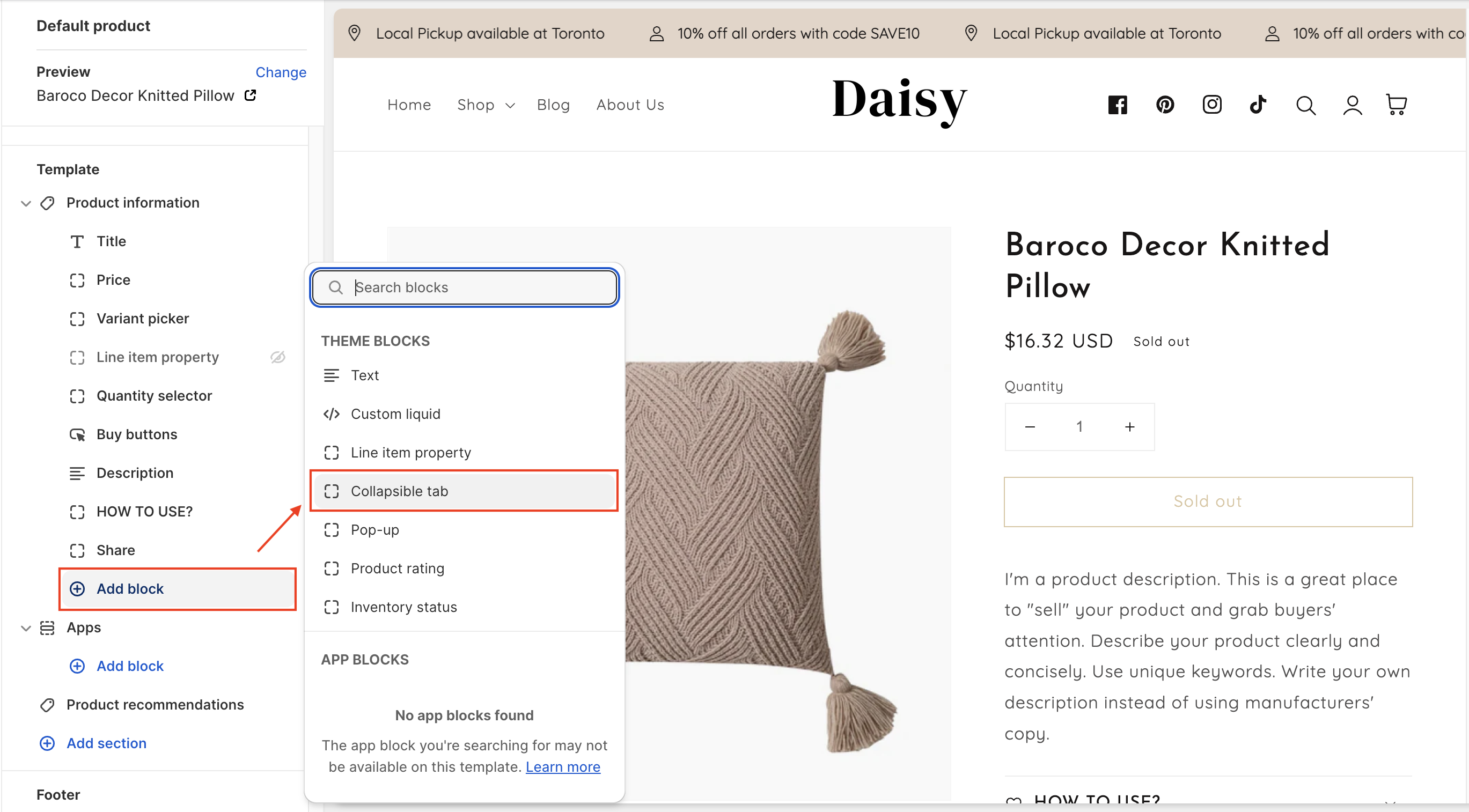The height and width of the screenshot is (812, 1469).
Task: Open previewed product via external link icon
Action: [x=251, y=95]
